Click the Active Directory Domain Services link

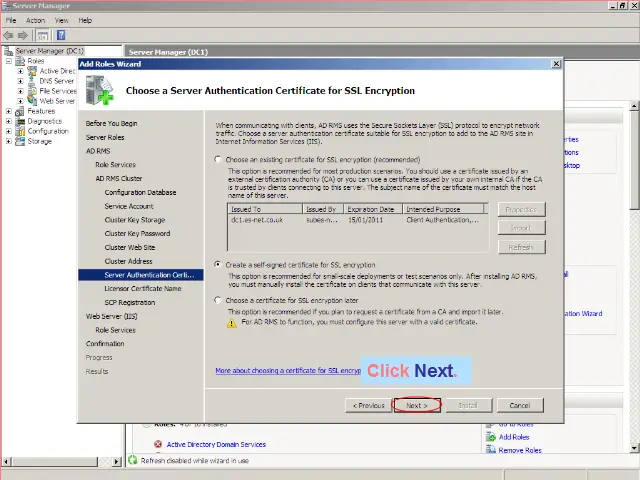(216, 444)
